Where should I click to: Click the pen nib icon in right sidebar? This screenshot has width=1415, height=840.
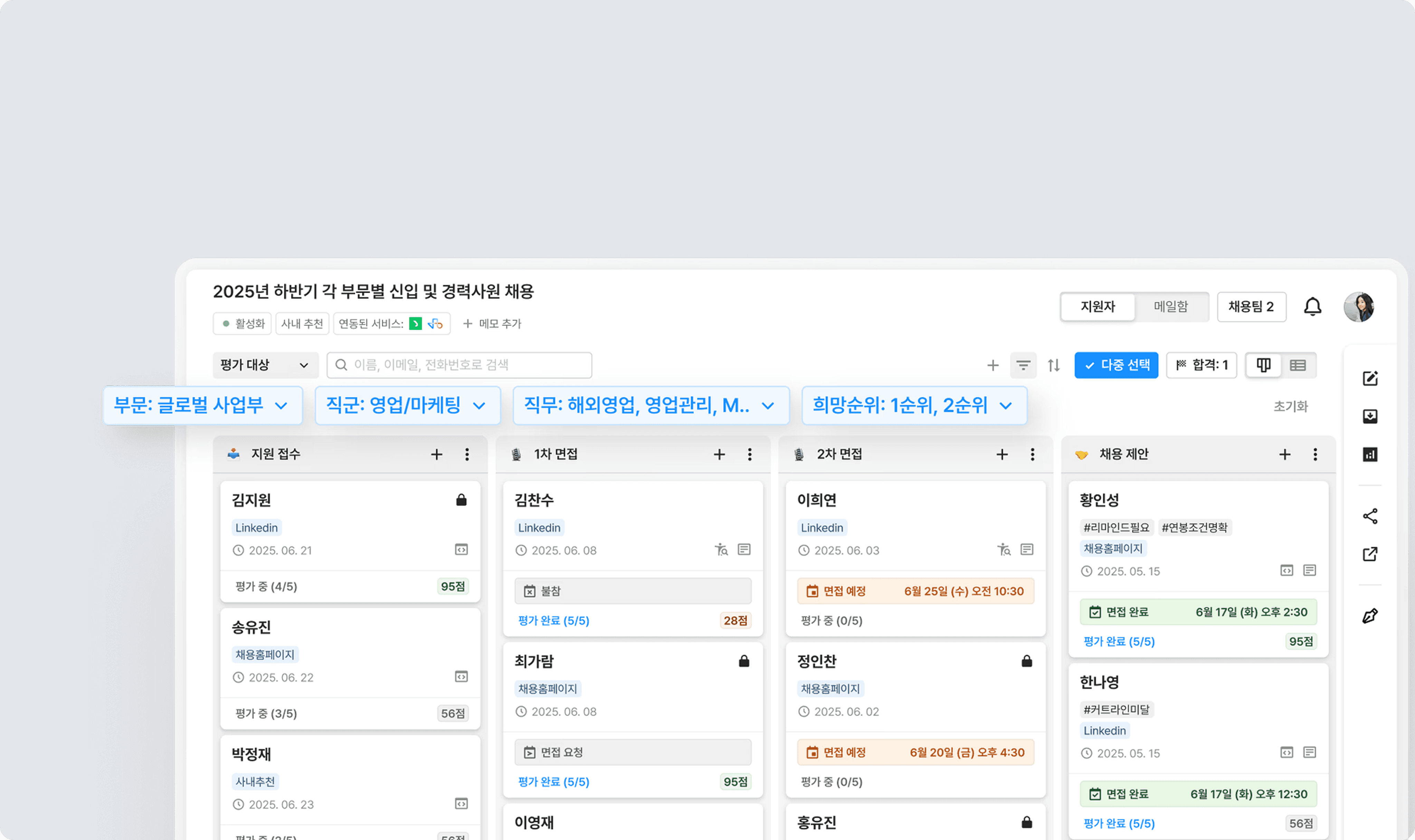click(1370, 615)
